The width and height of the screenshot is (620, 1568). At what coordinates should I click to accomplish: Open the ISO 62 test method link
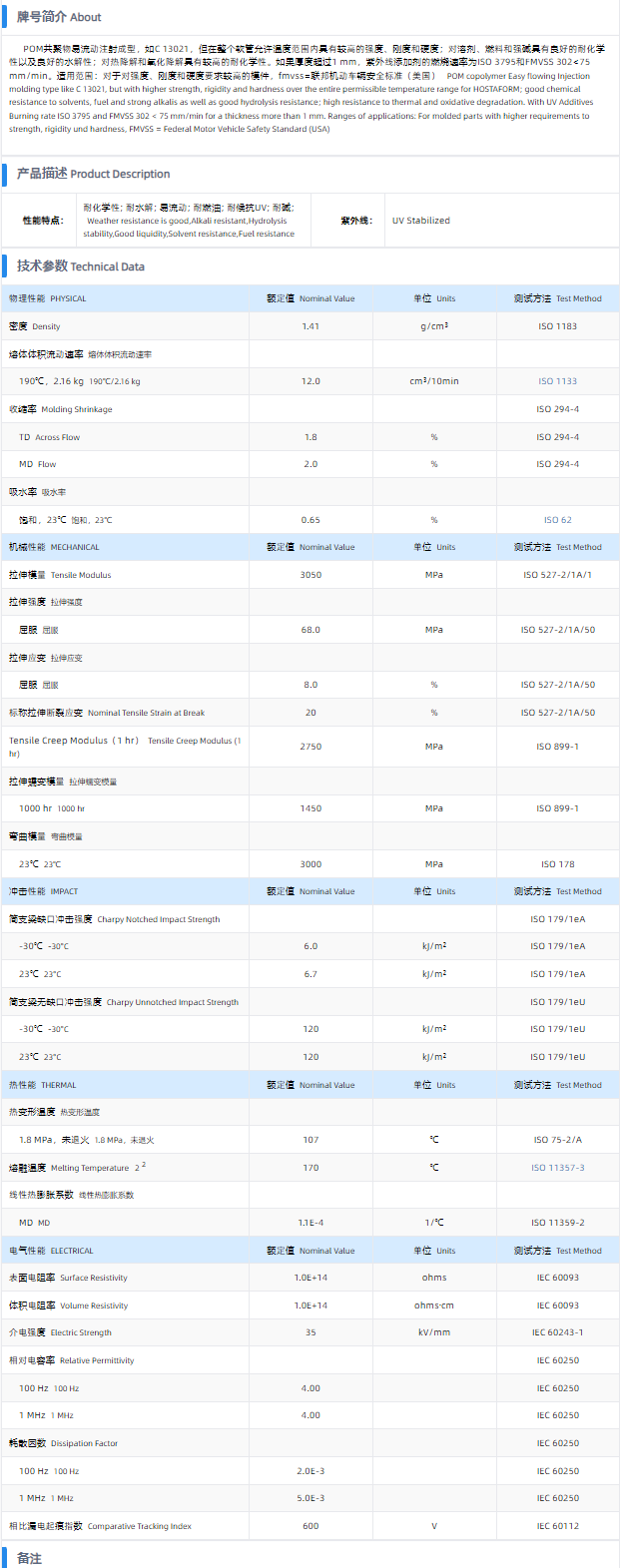point(557,520)
